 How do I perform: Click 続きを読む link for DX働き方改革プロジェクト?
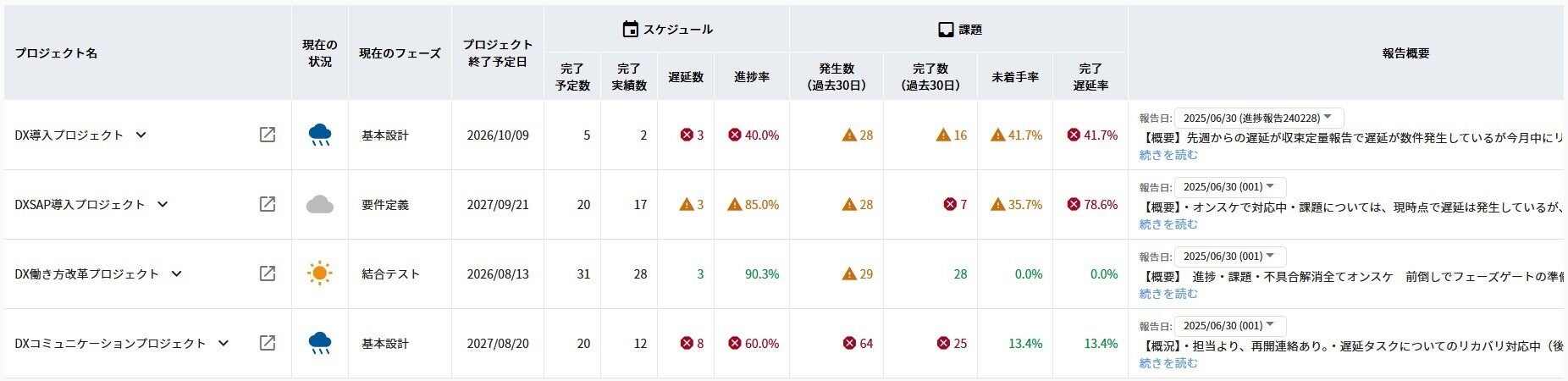[1168, 294]
